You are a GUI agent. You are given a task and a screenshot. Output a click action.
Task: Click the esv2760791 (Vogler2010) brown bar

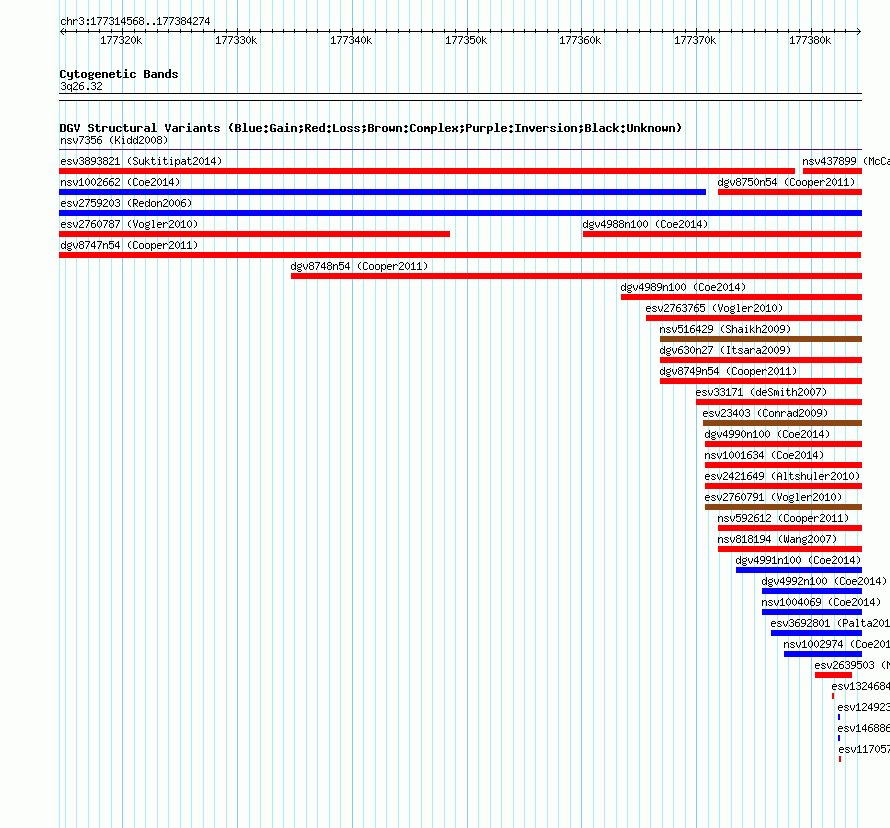click(x=783, y=507)
